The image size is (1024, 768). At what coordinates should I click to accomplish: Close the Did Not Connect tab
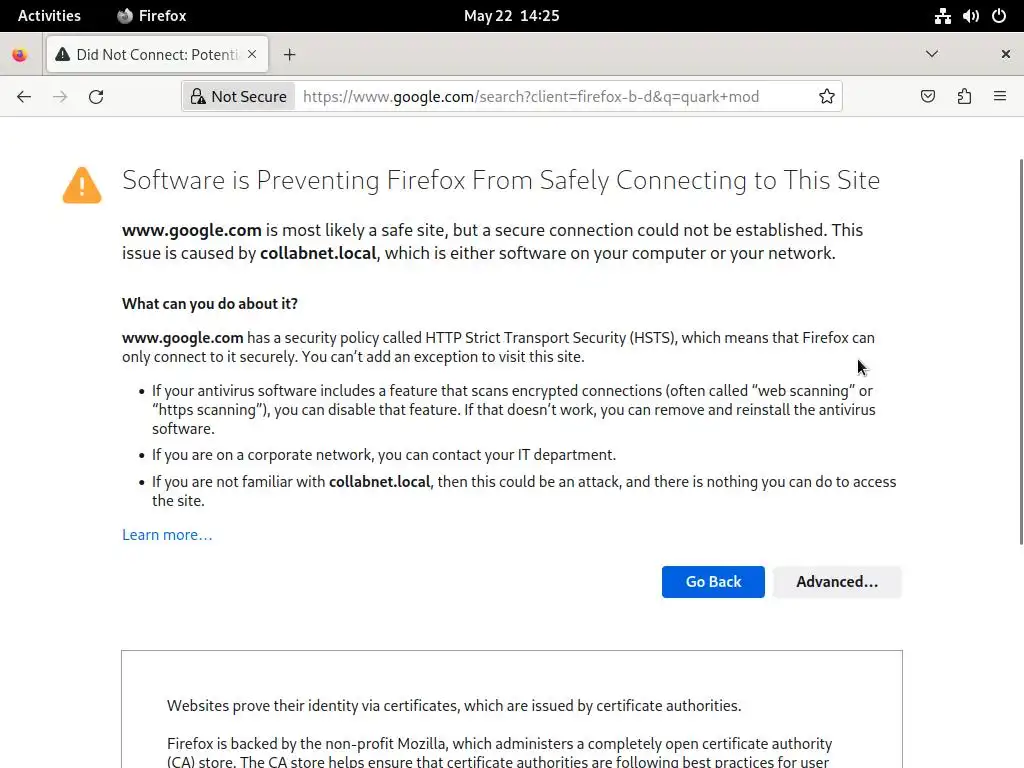coord(253,55)
